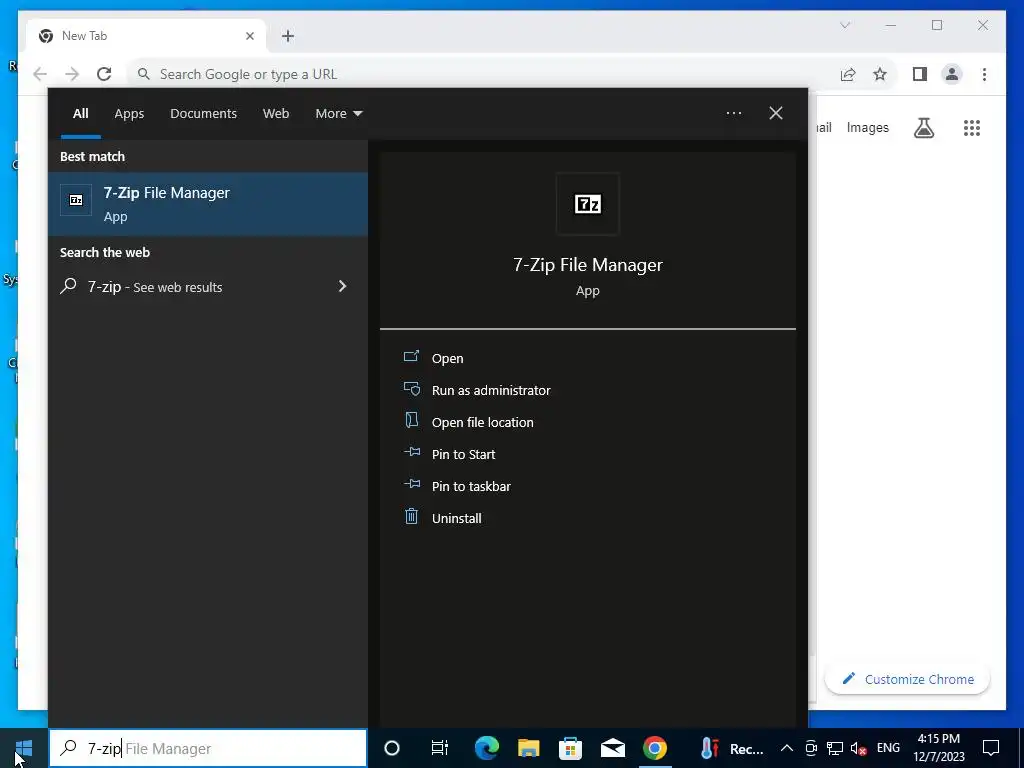Open 7-zip See web results entry

point(208,287)
